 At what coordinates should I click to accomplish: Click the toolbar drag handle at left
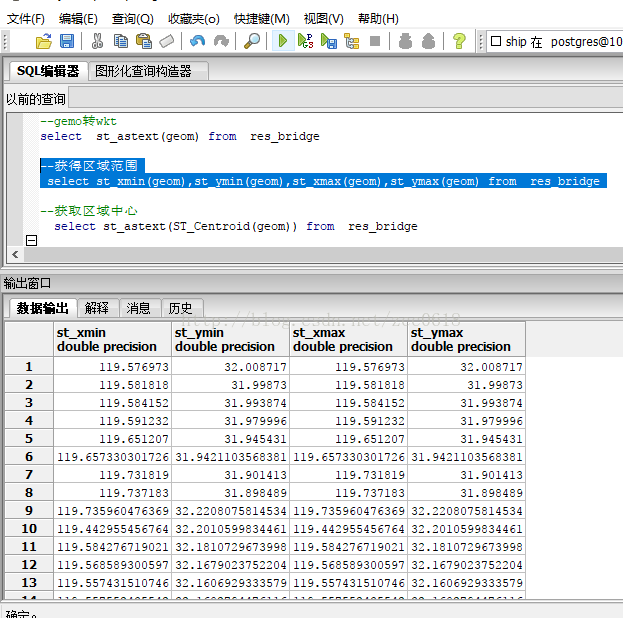click(x=5, y=41)
